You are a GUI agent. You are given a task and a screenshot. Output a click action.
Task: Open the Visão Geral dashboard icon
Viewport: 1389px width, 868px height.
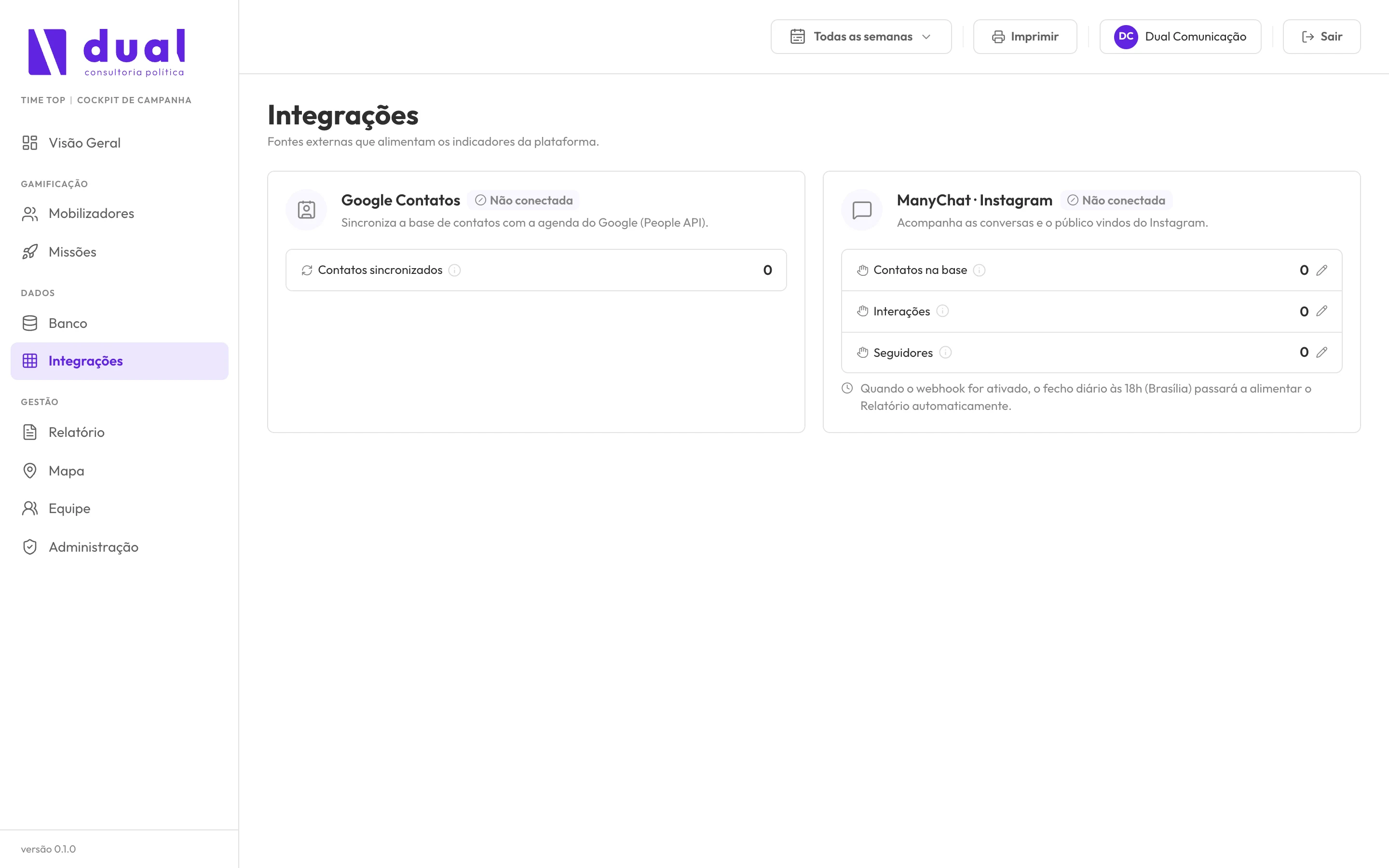point(30,143)
